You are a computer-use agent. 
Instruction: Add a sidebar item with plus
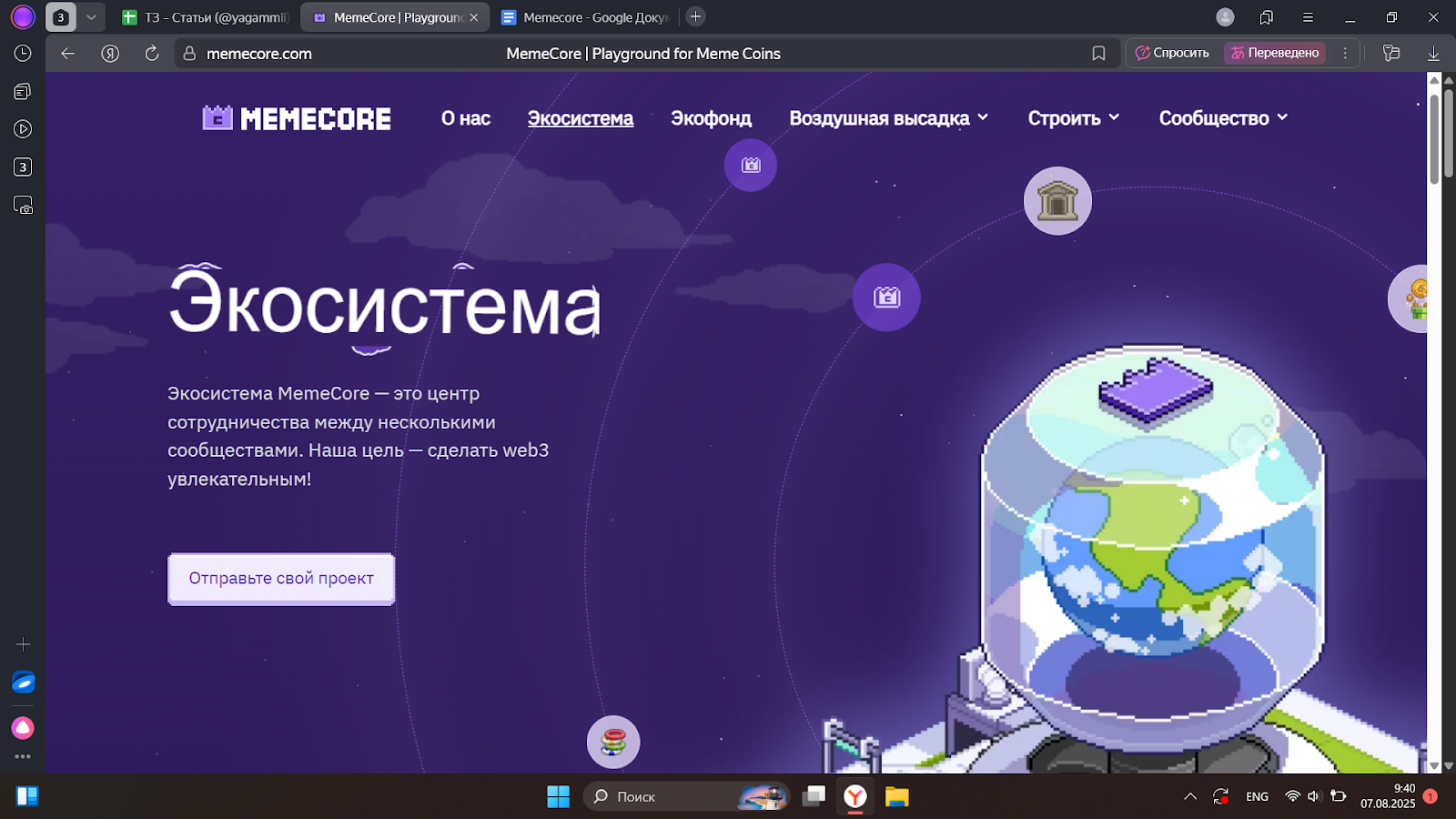[23, 644]
